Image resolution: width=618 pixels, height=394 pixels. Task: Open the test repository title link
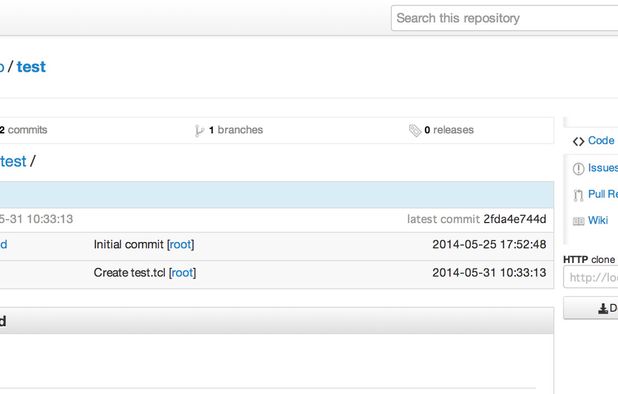pyautogui.click(x=31, y=67)
